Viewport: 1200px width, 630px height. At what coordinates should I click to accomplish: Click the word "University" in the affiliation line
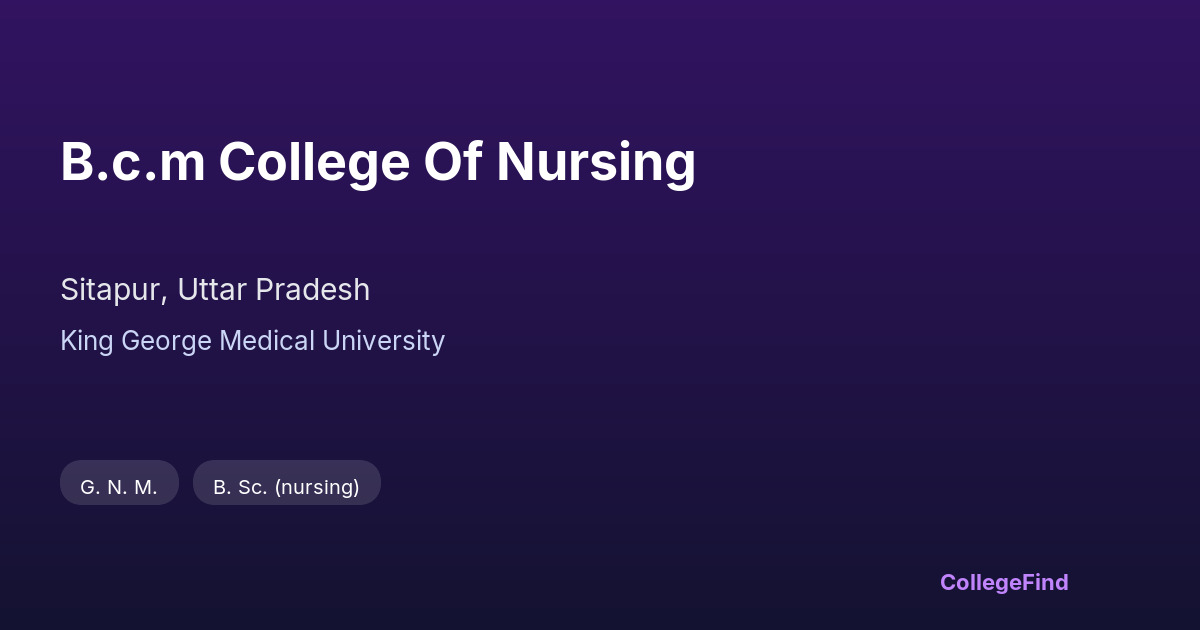coord(383,341)
